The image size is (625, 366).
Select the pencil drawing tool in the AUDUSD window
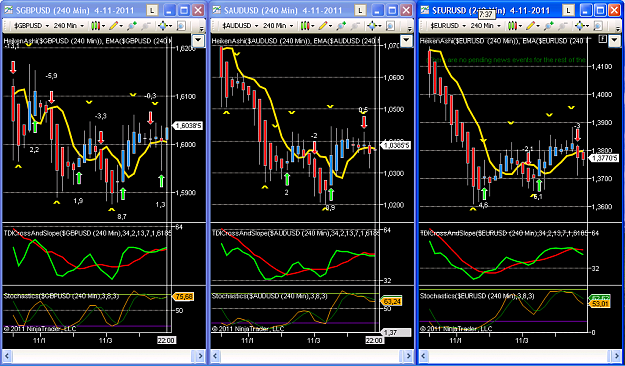tap(324, 26)
